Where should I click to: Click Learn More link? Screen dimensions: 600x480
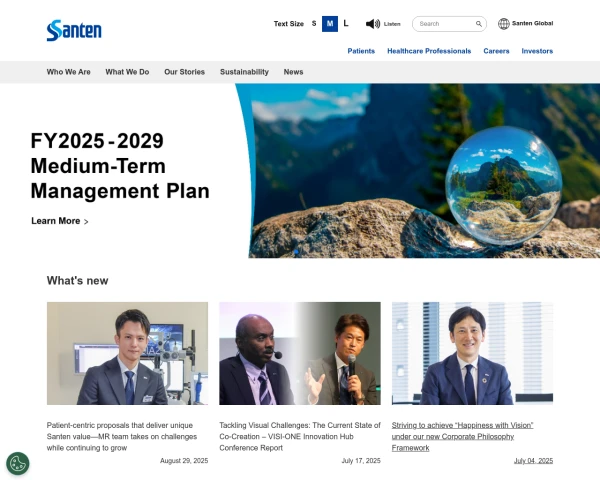tap(60, 221)
